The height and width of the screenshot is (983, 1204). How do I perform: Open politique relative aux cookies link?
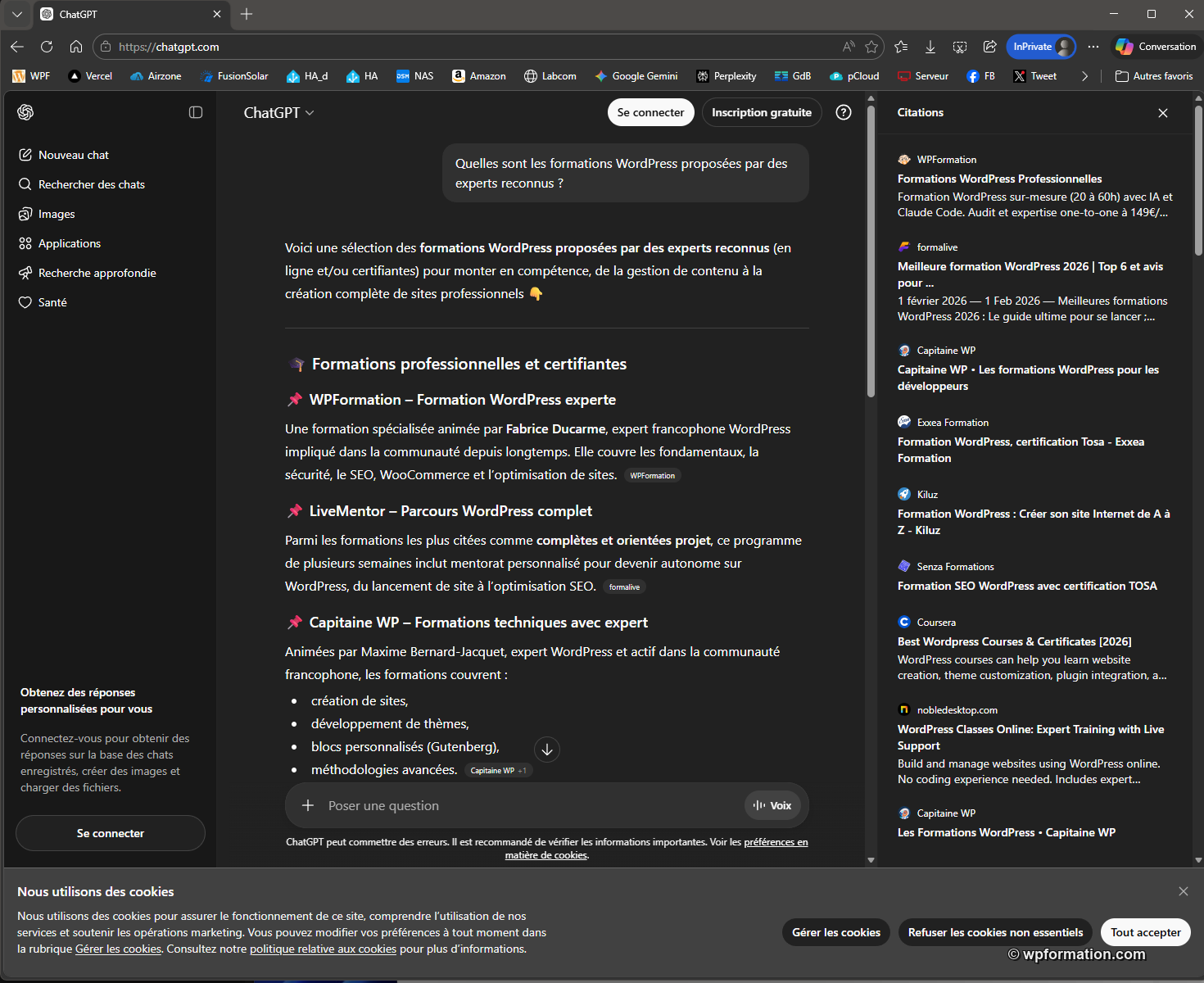coord(323,949)
